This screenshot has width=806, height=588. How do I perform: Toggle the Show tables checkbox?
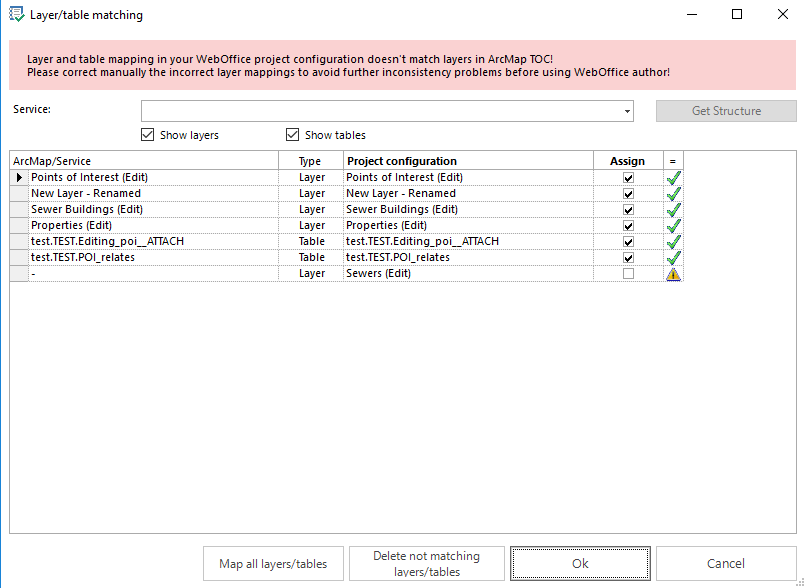(x=293, y=135)
